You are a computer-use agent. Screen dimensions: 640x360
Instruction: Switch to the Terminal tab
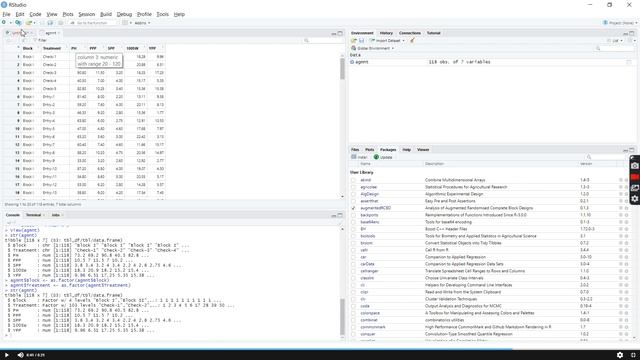pos(33,215)
